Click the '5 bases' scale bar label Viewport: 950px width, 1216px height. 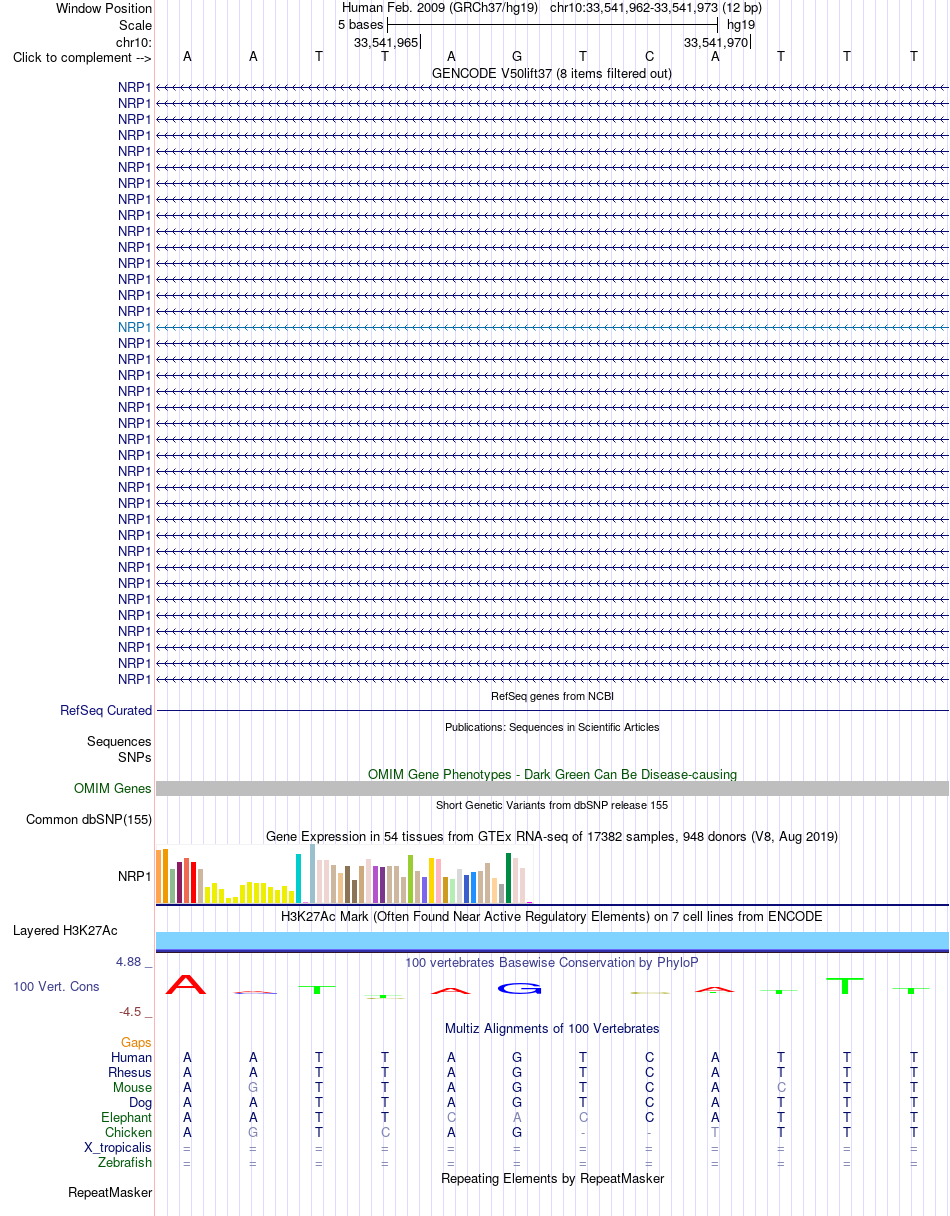coord(360,24)
